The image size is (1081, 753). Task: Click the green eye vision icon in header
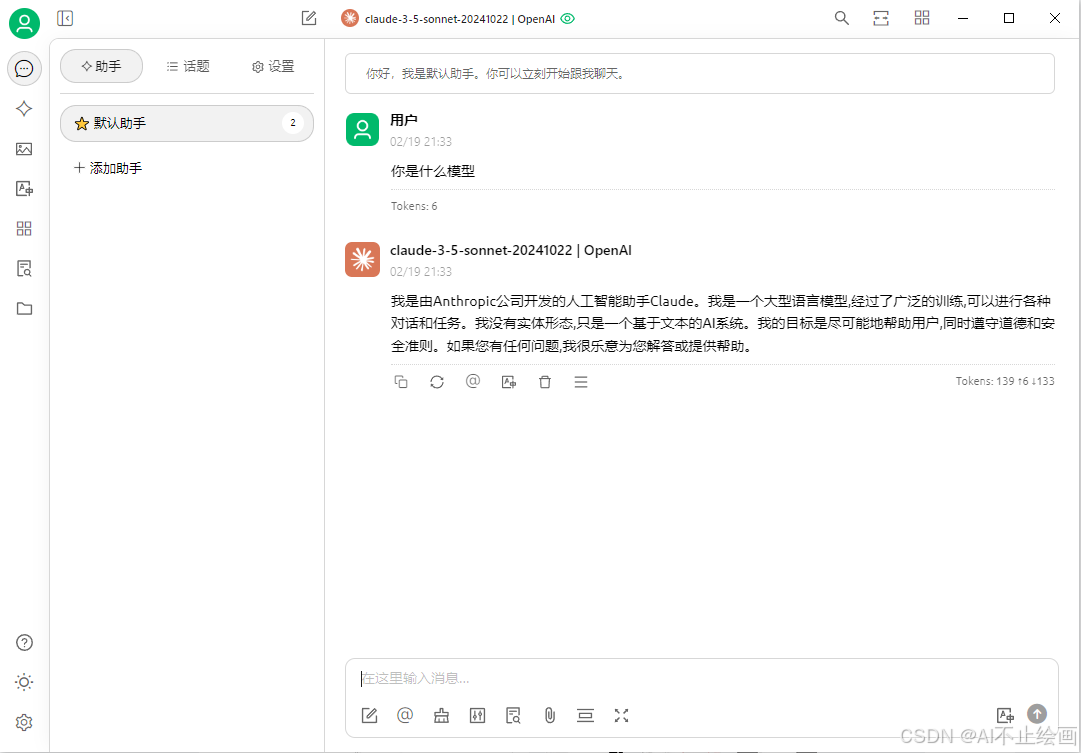(x=567, y=19)
